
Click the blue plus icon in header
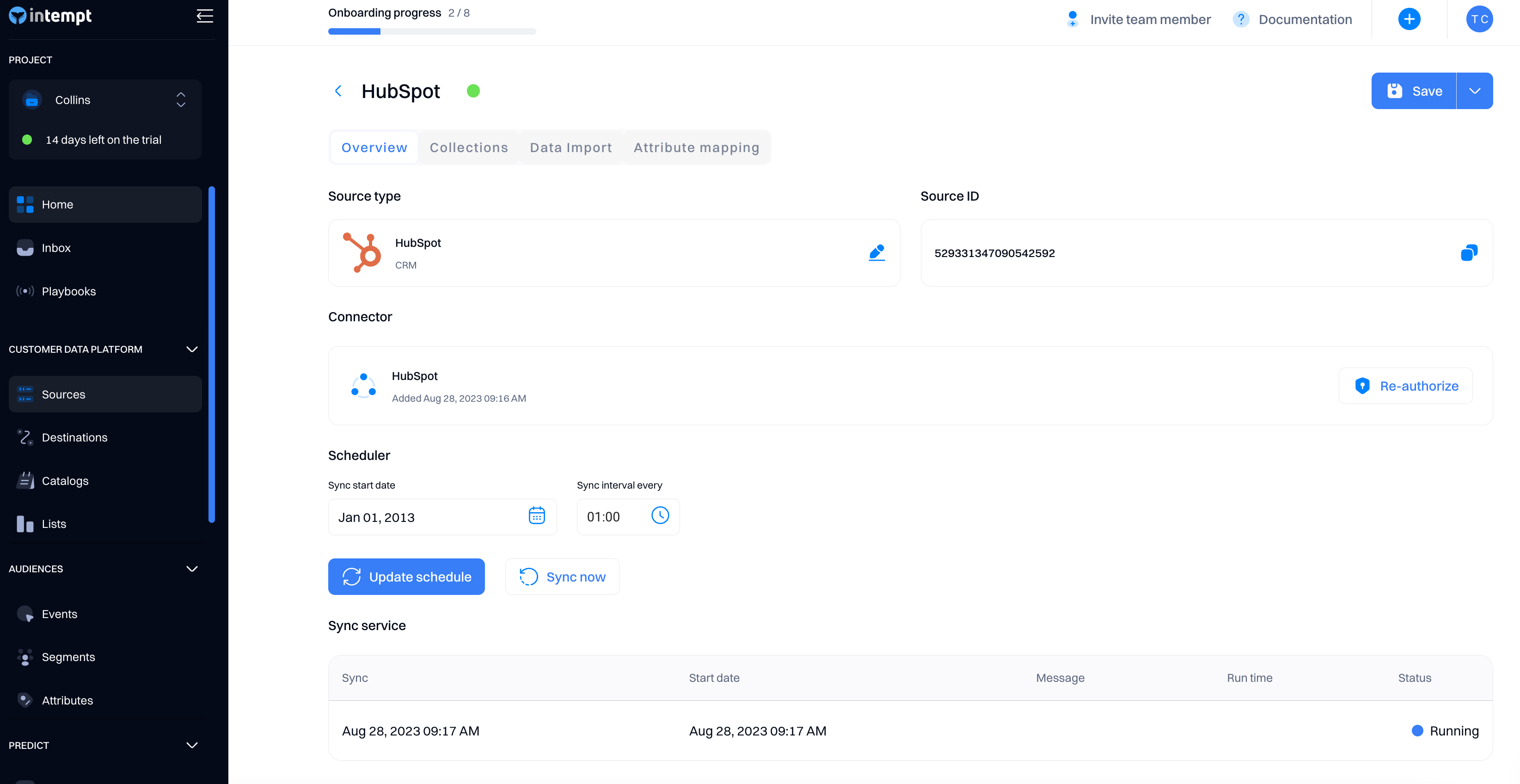coord(1409,19)
